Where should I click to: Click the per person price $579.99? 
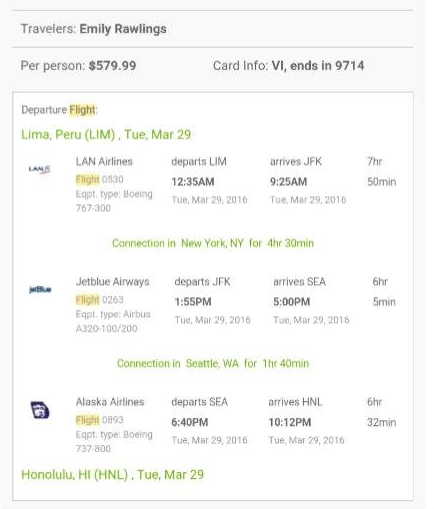[112, 65]
